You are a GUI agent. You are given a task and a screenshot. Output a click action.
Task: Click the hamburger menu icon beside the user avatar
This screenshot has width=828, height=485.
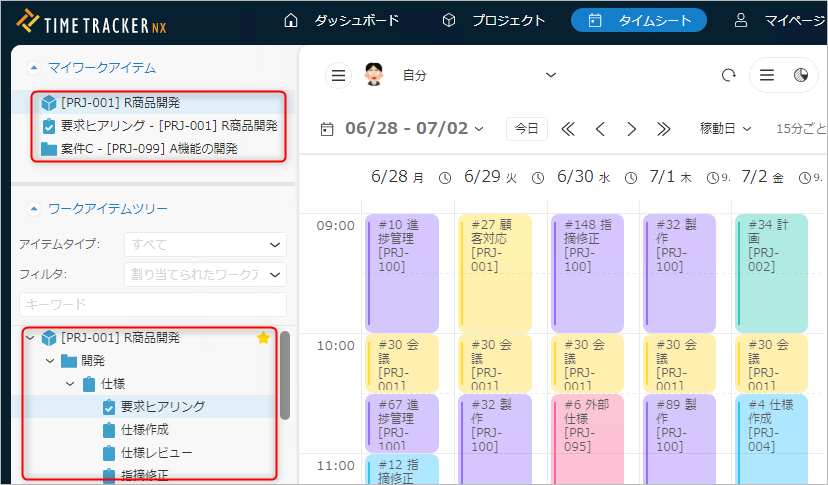tap(339, 75)
